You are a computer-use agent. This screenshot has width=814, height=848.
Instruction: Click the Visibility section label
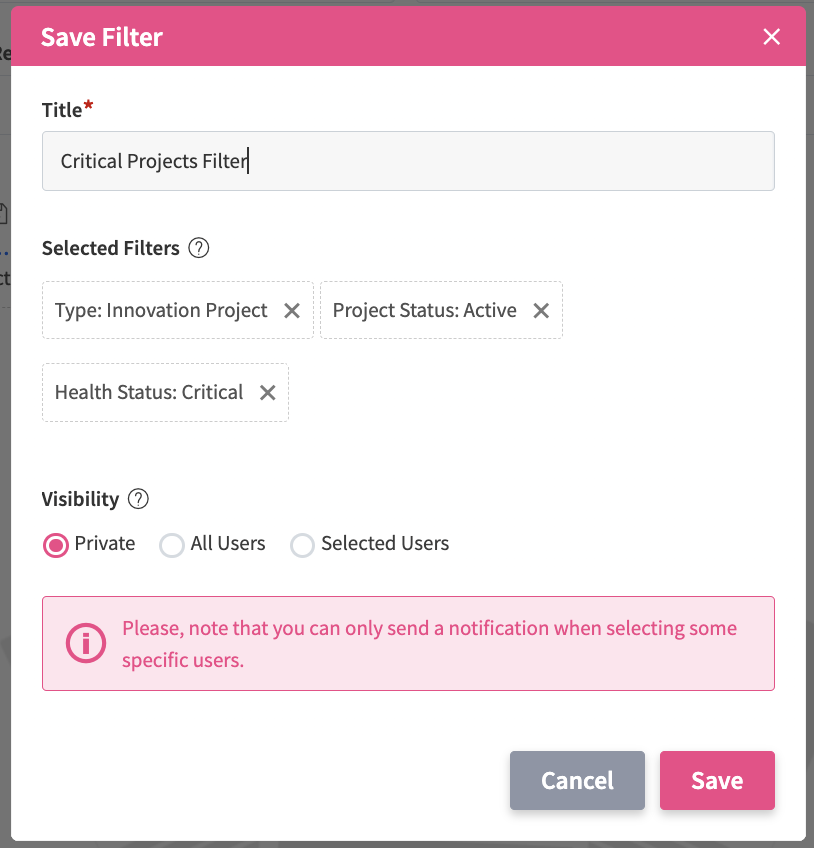click(x=80, y=499)
